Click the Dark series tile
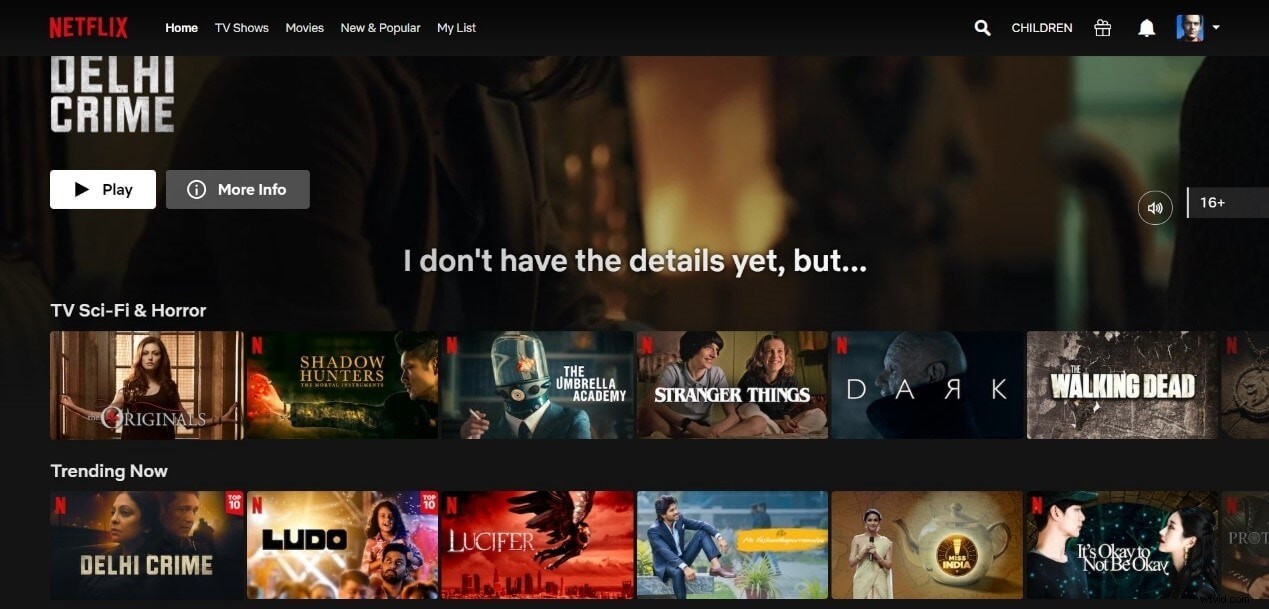 [926, 385]
